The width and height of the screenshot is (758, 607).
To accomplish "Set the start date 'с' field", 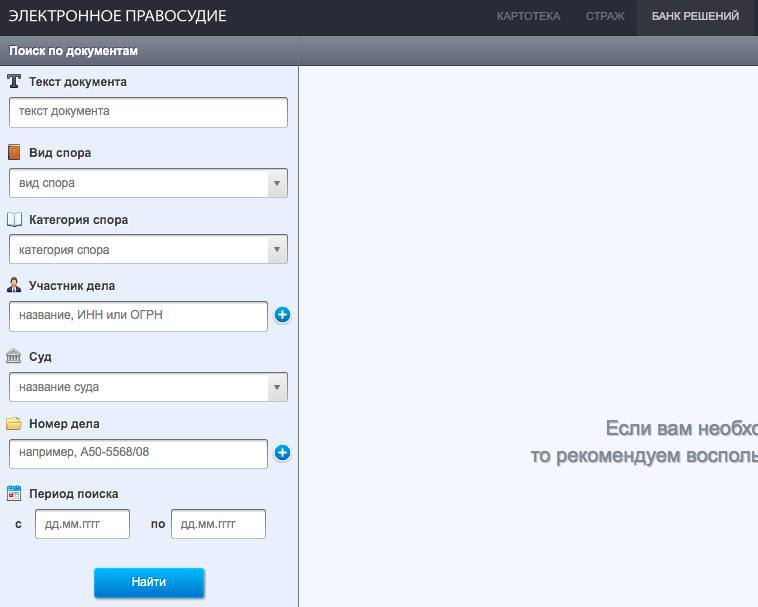I will 82,524.
